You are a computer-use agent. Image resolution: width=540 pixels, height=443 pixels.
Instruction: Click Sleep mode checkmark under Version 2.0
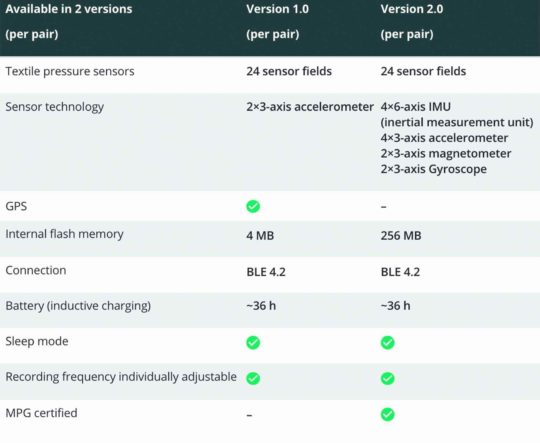click(x=387, y=342)
